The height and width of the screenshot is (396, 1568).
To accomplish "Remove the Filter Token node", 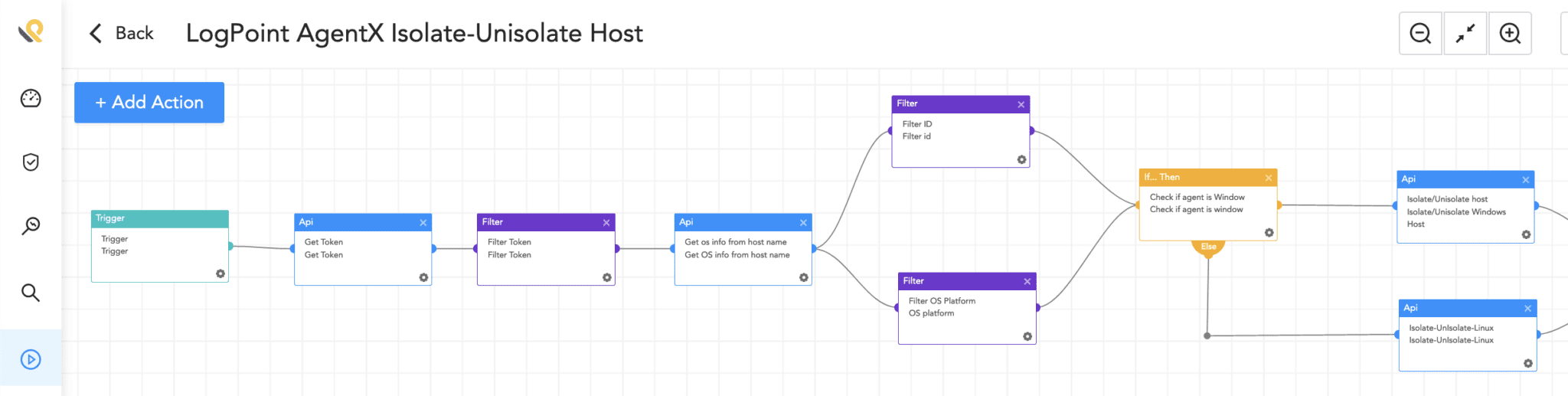I will 606,223.
